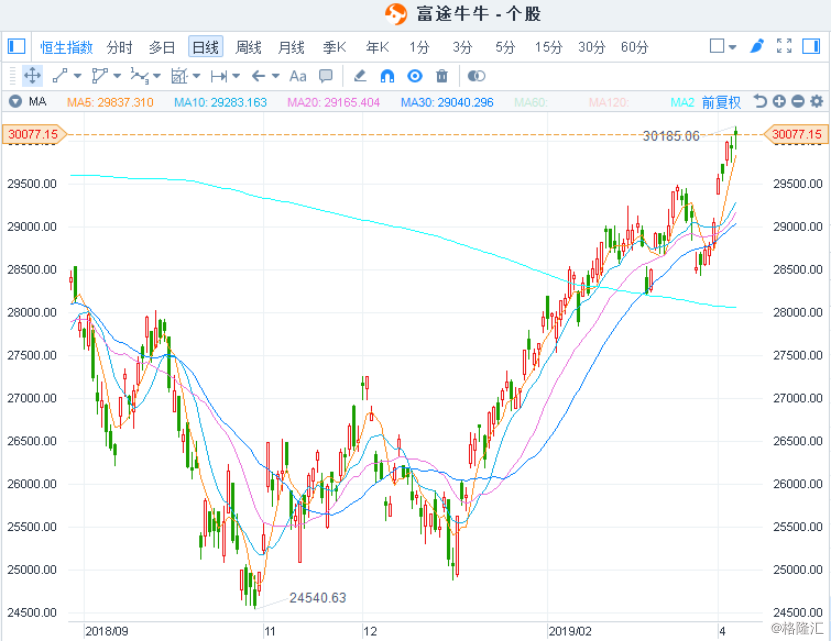Click the 2019/02 date axis label
The image size is (831, 642).
[x=570, y=631]
